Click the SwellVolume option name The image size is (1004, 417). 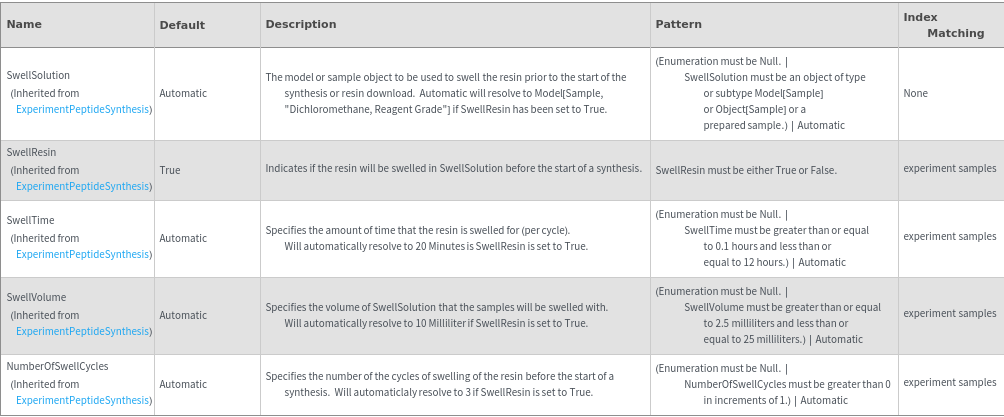click(x=35, y=297)
